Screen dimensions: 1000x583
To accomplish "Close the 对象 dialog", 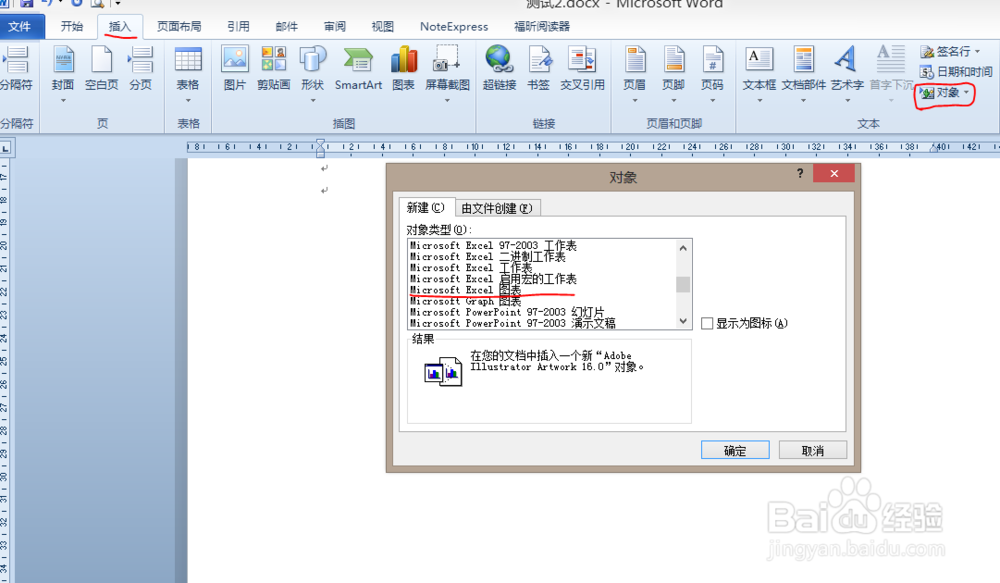I will 834,173.
